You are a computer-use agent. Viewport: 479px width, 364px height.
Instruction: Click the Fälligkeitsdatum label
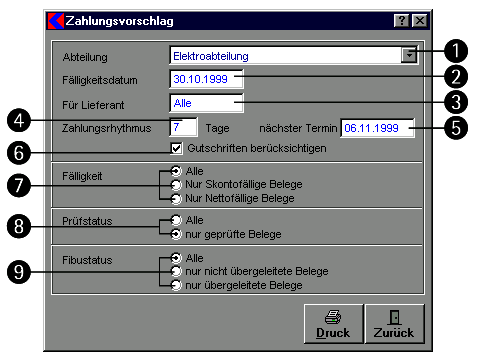coord(100,80)
